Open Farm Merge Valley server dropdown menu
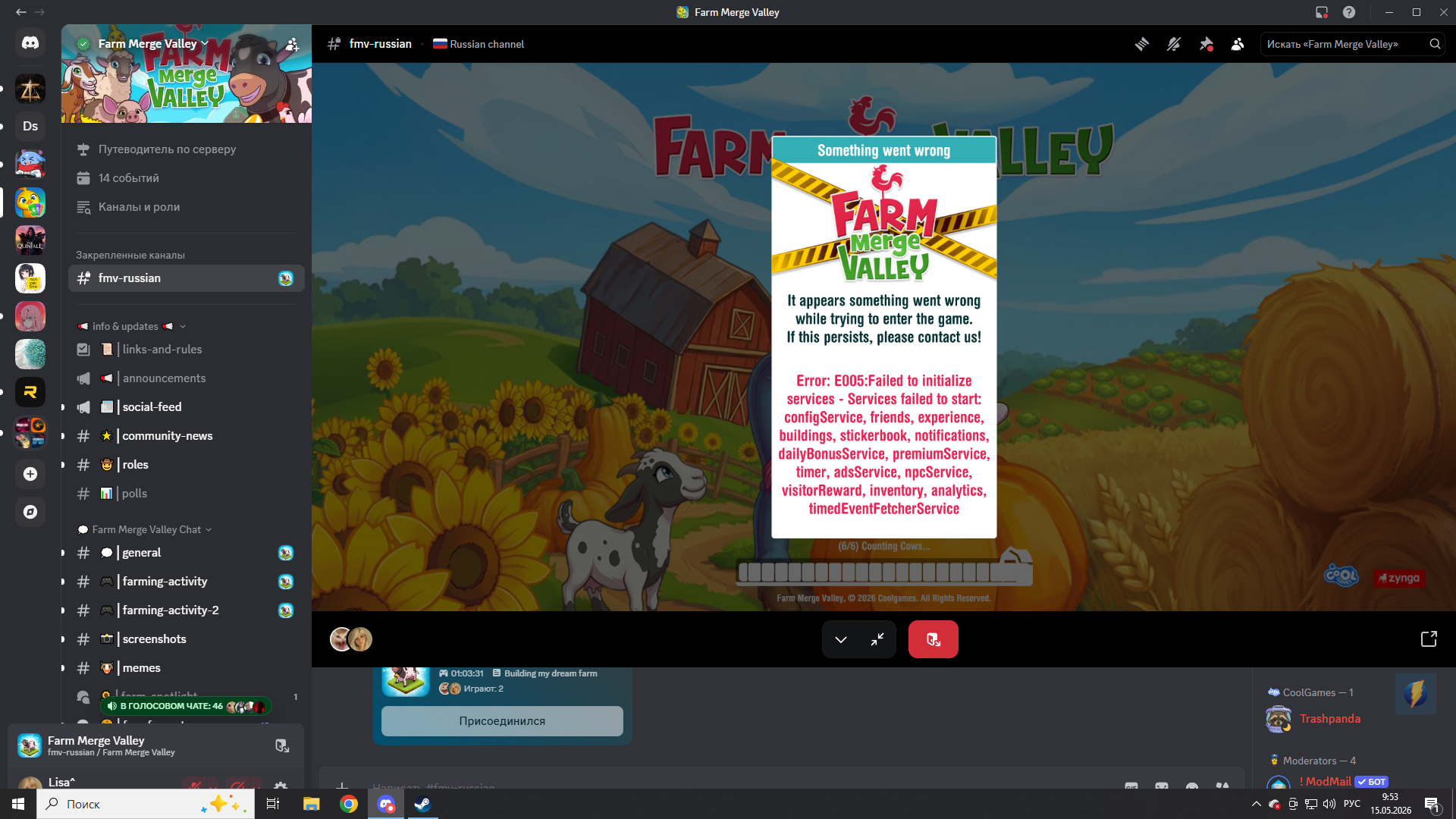 click(x=152, y=44)
